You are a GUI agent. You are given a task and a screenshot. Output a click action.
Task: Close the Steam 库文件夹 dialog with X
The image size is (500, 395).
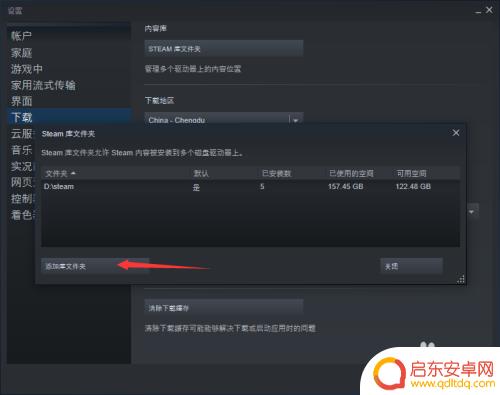(456, 133)
